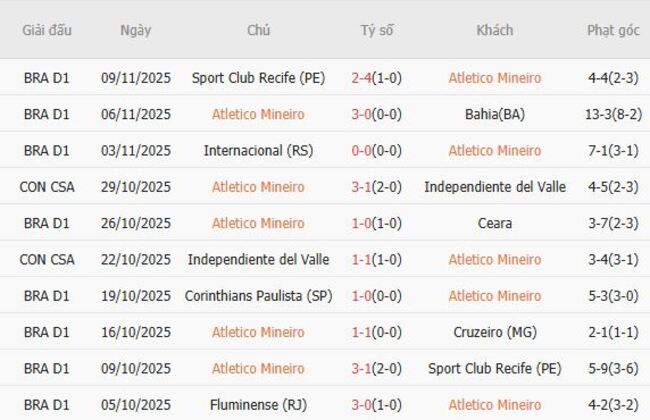Select the Tỷ số column header
Image resolution: width=650 pixels, height=420 pixels.
[377, 30]
